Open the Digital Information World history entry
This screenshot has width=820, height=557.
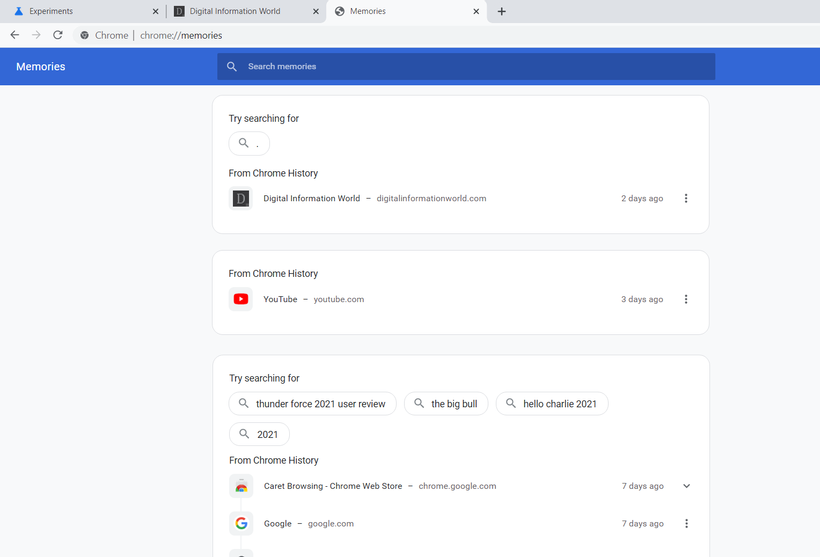[312, 198]
